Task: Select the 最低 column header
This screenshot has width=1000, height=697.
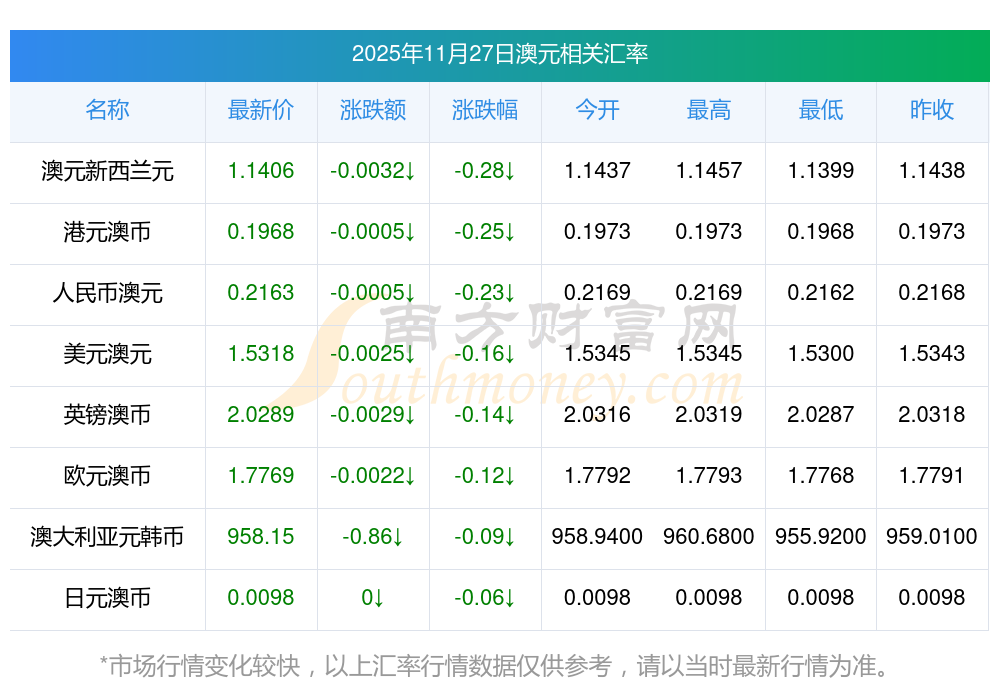Action: (x=821, y=111)
